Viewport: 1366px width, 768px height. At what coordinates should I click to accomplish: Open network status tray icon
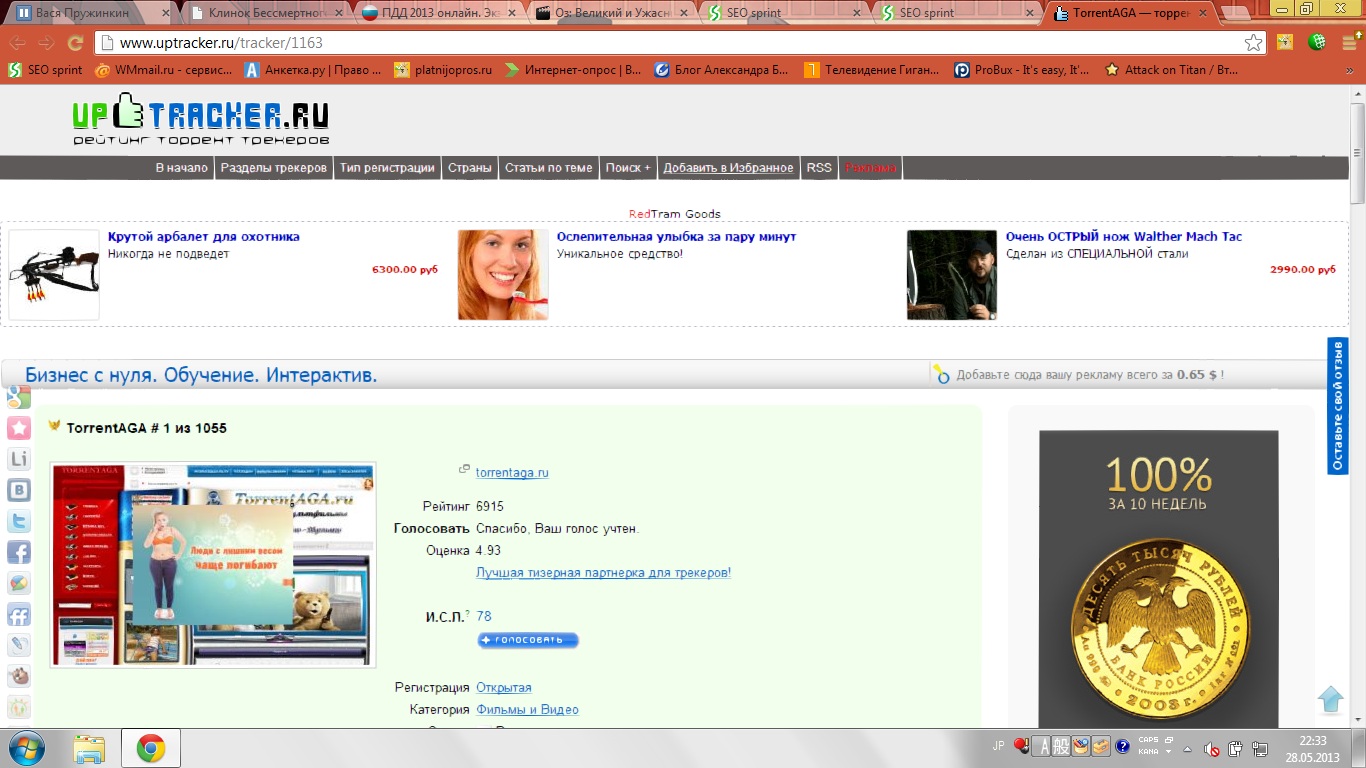tap(1260, 748)
